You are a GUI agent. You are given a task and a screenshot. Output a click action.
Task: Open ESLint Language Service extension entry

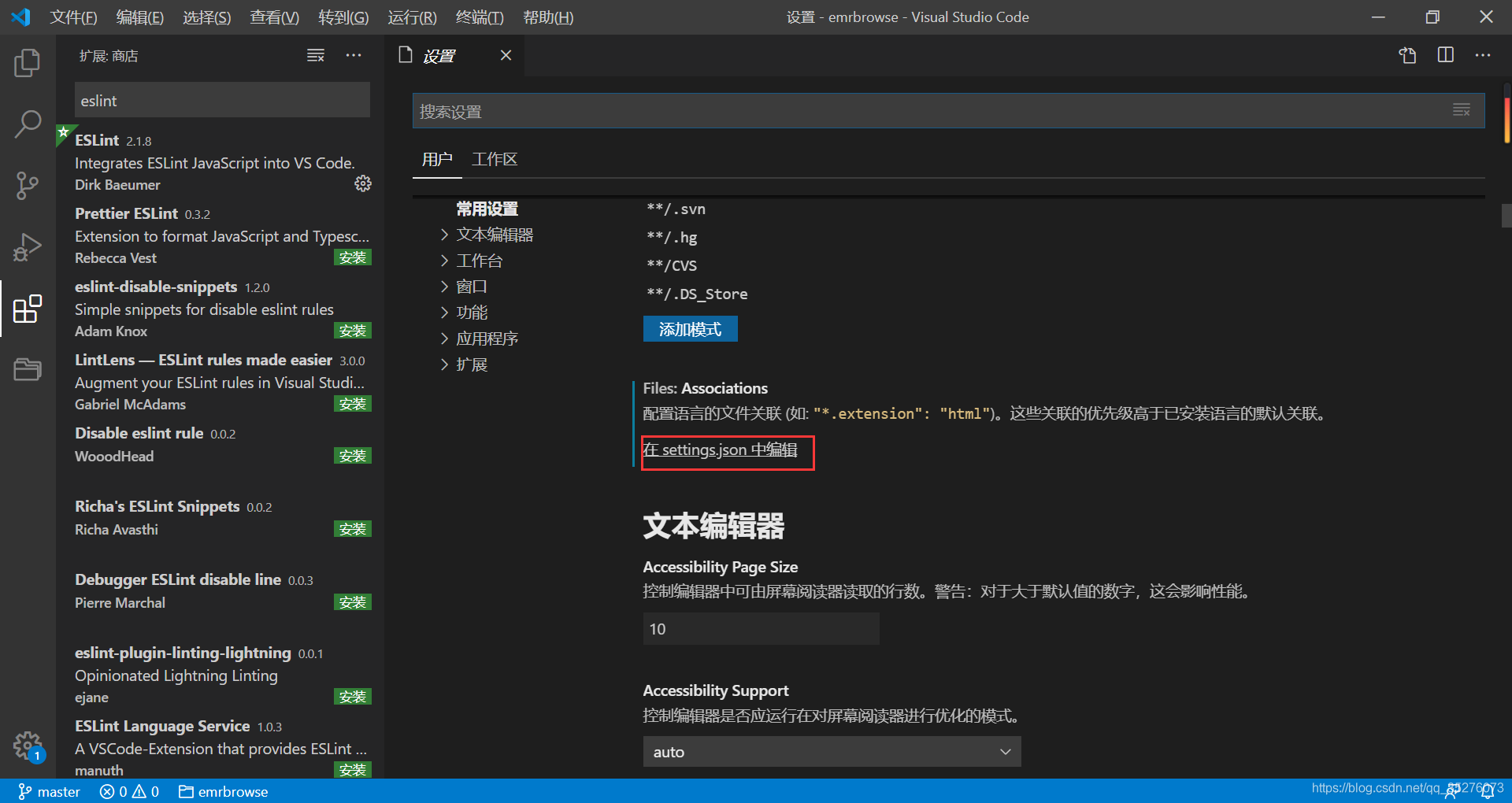[x=222, y=747]
